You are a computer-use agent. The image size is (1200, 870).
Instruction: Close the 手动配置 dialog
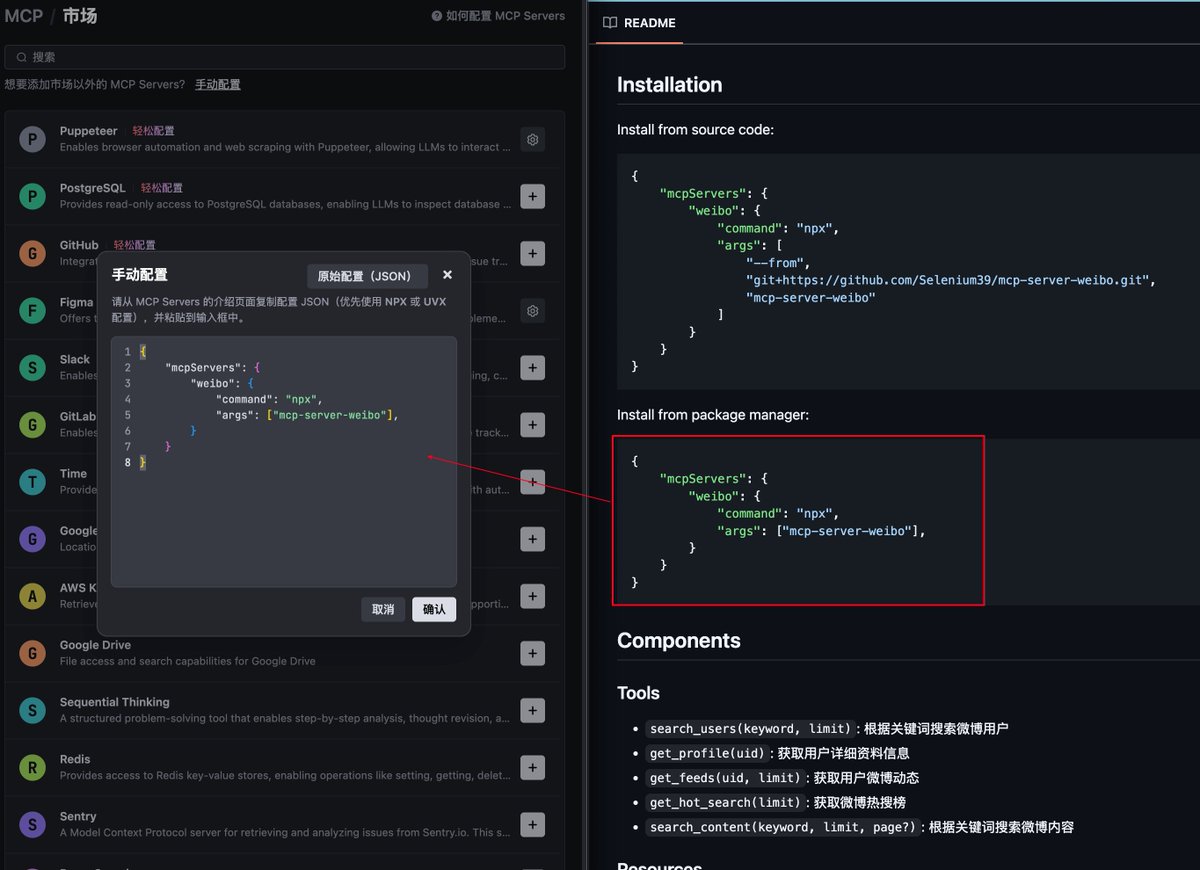(447, 275)
